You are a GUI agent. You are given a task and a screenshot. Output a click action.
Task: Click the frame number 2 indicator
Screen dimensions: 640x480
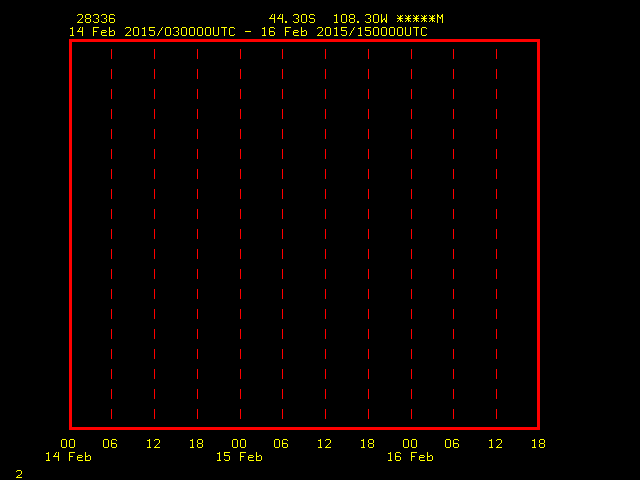pos(19,474)
